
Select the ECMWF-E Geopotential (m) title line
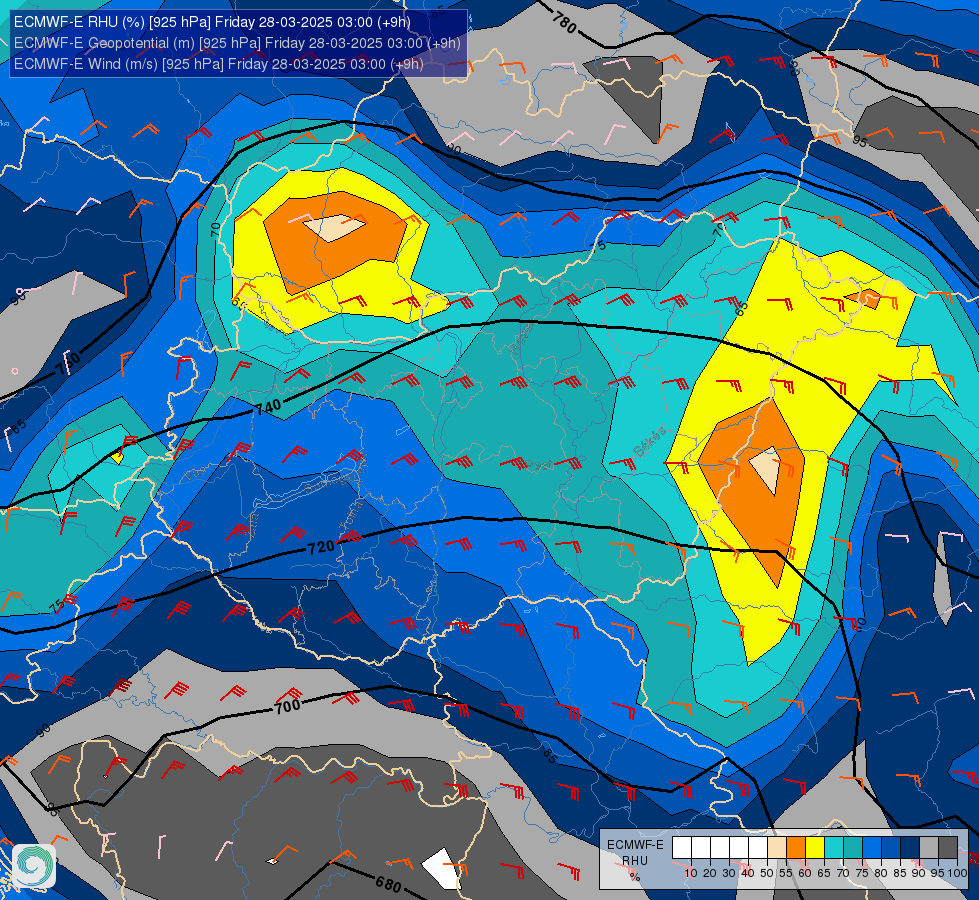pos(237,43)
